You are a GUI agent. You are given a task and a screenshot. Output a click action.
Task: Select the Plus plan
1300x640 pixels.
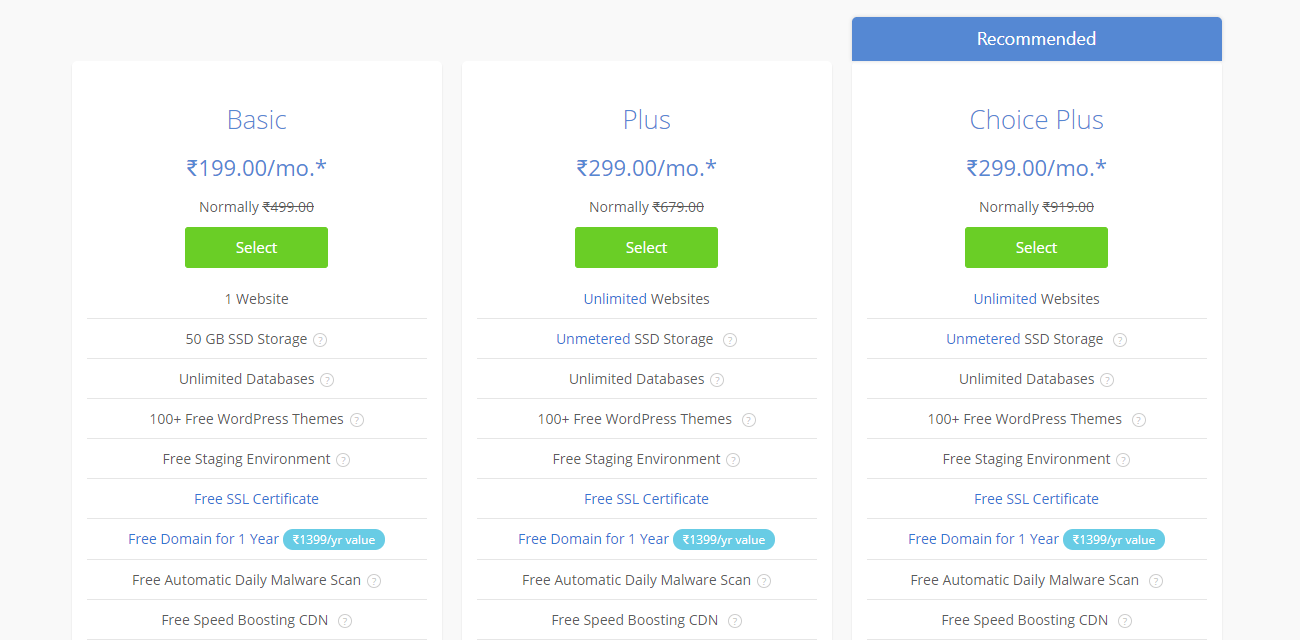(646, 247)
